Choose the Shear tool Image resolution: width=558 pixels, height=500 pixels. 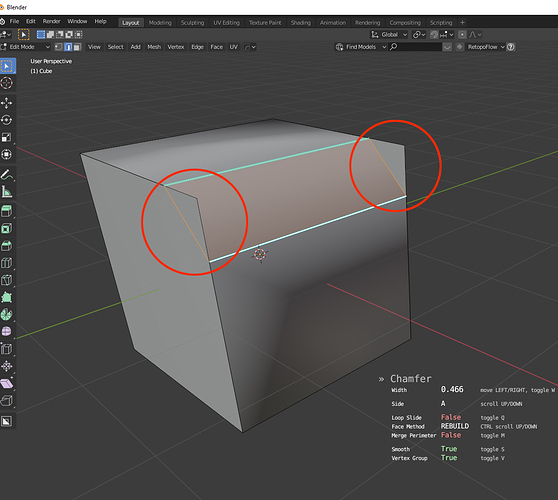click(x=7, y=384)
